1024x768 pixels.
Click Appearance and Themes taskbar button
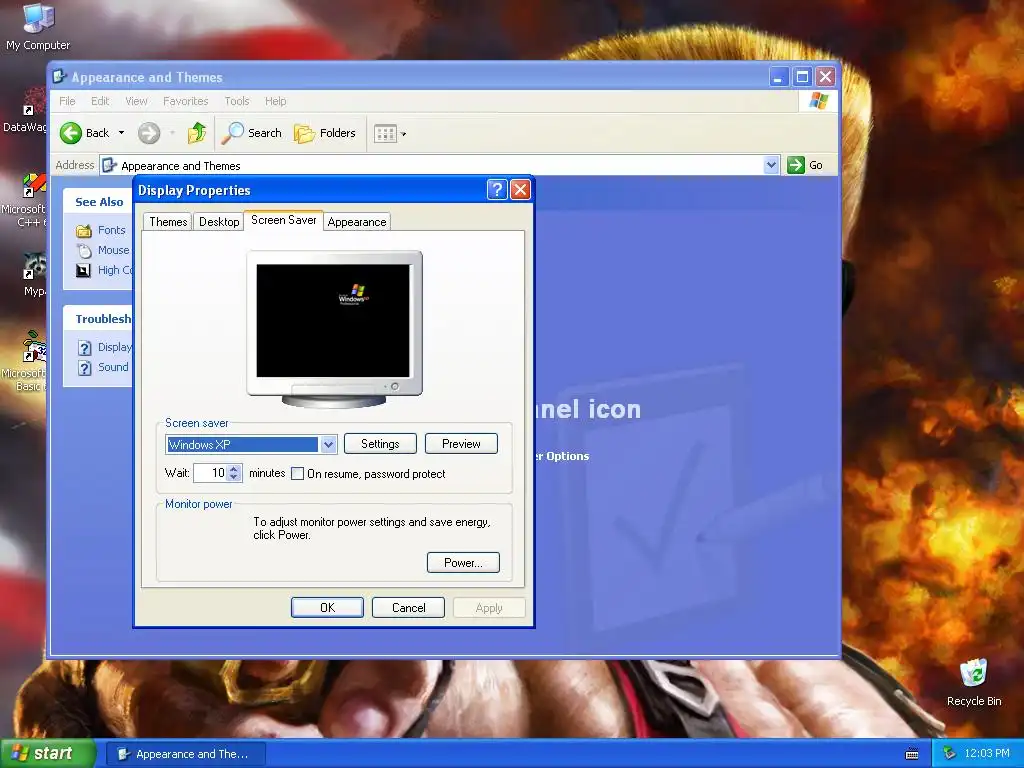pyautogui.click(x=185, y=754)
